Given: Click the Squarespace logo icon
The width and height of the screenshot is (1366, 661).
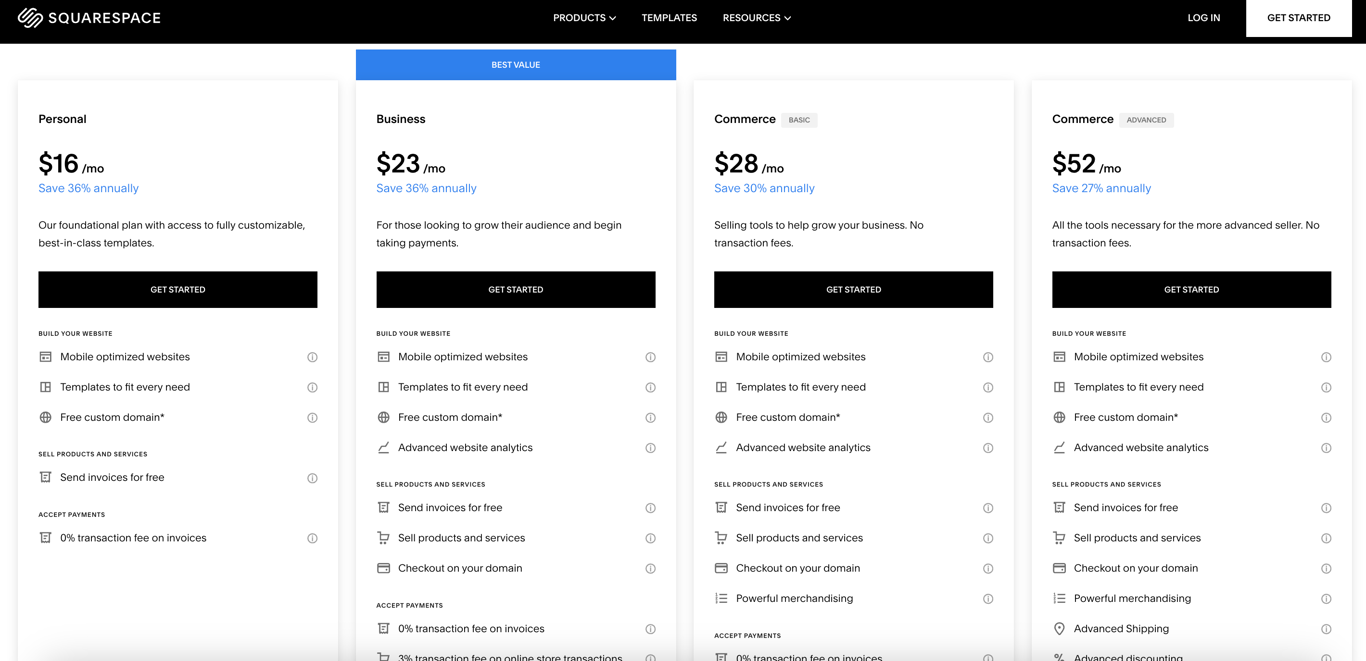Looking at the screenshot, I should (x=30, y=18).
